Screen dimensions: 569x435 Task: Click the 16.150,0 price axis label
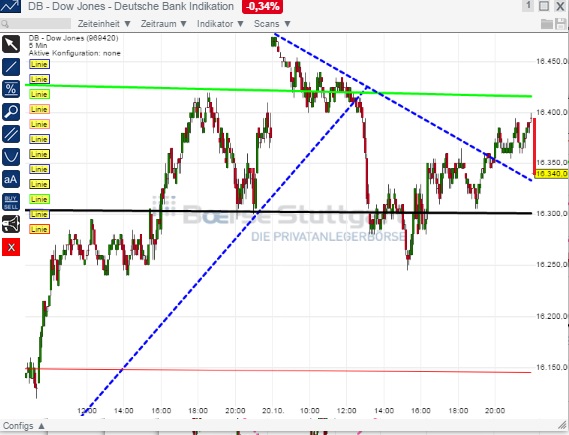pos(551,368)
